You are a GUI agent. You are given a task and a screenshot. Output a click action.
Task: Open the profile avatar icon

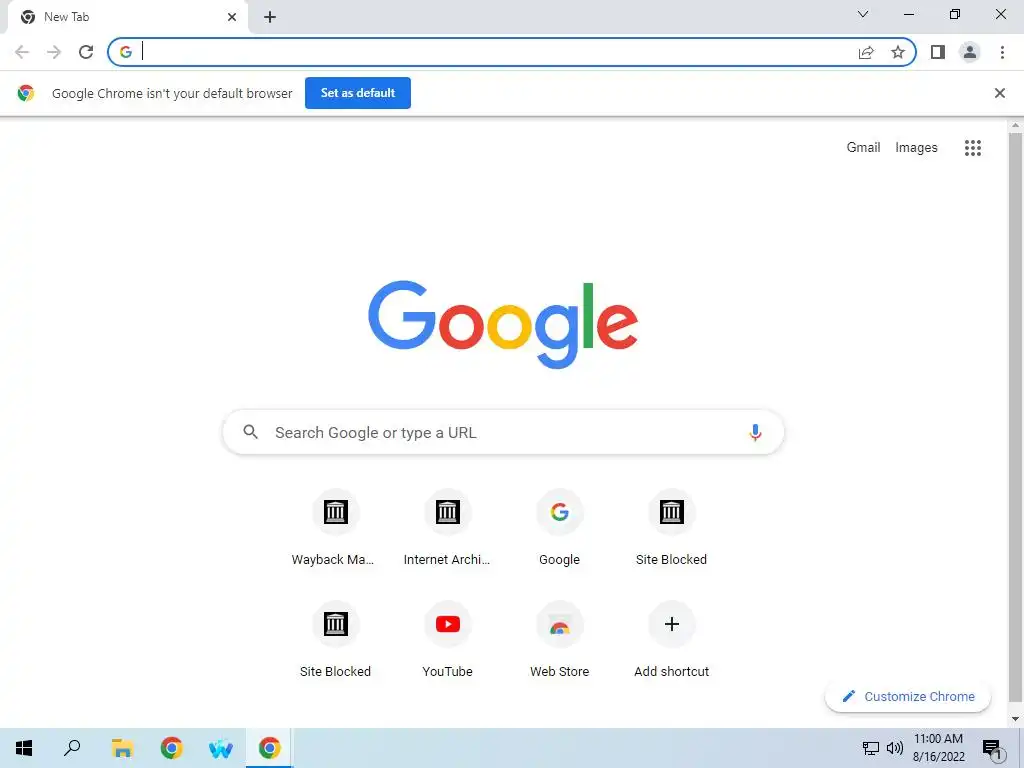970,52
